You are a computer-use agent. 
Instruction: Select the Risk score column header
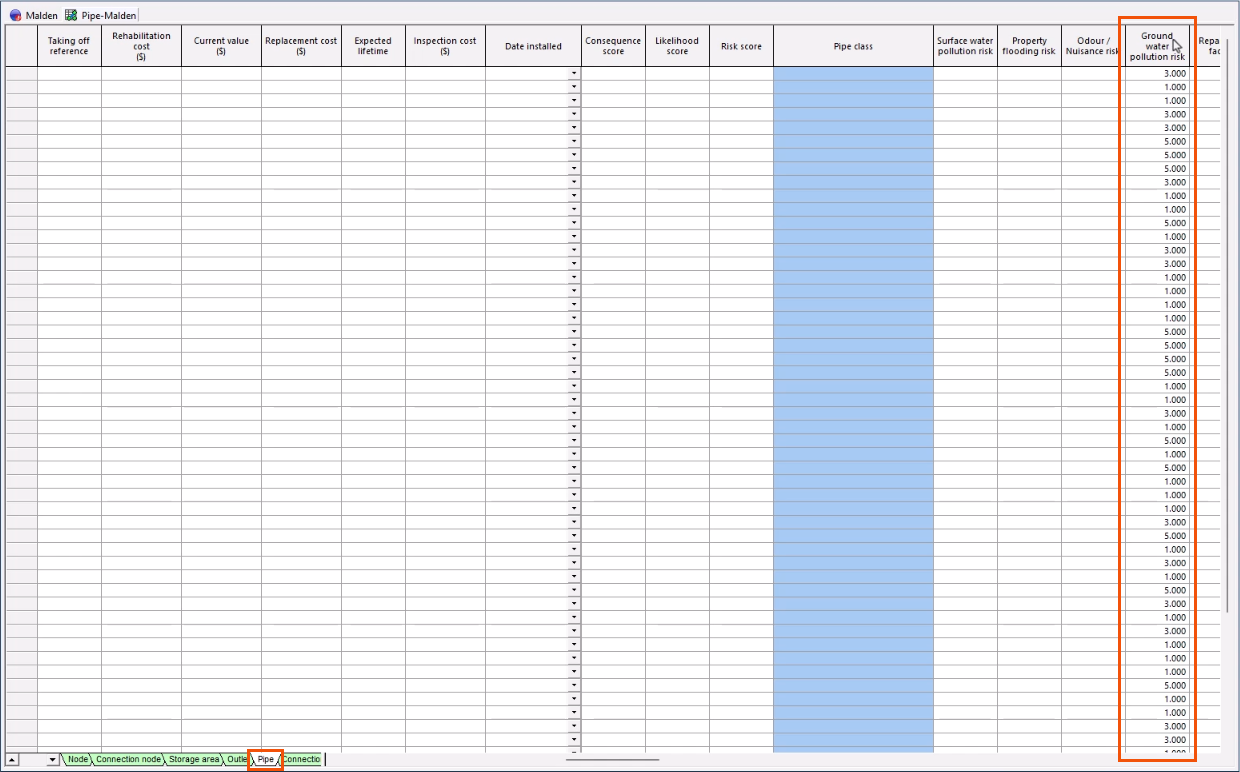click(x=741, y=46)
